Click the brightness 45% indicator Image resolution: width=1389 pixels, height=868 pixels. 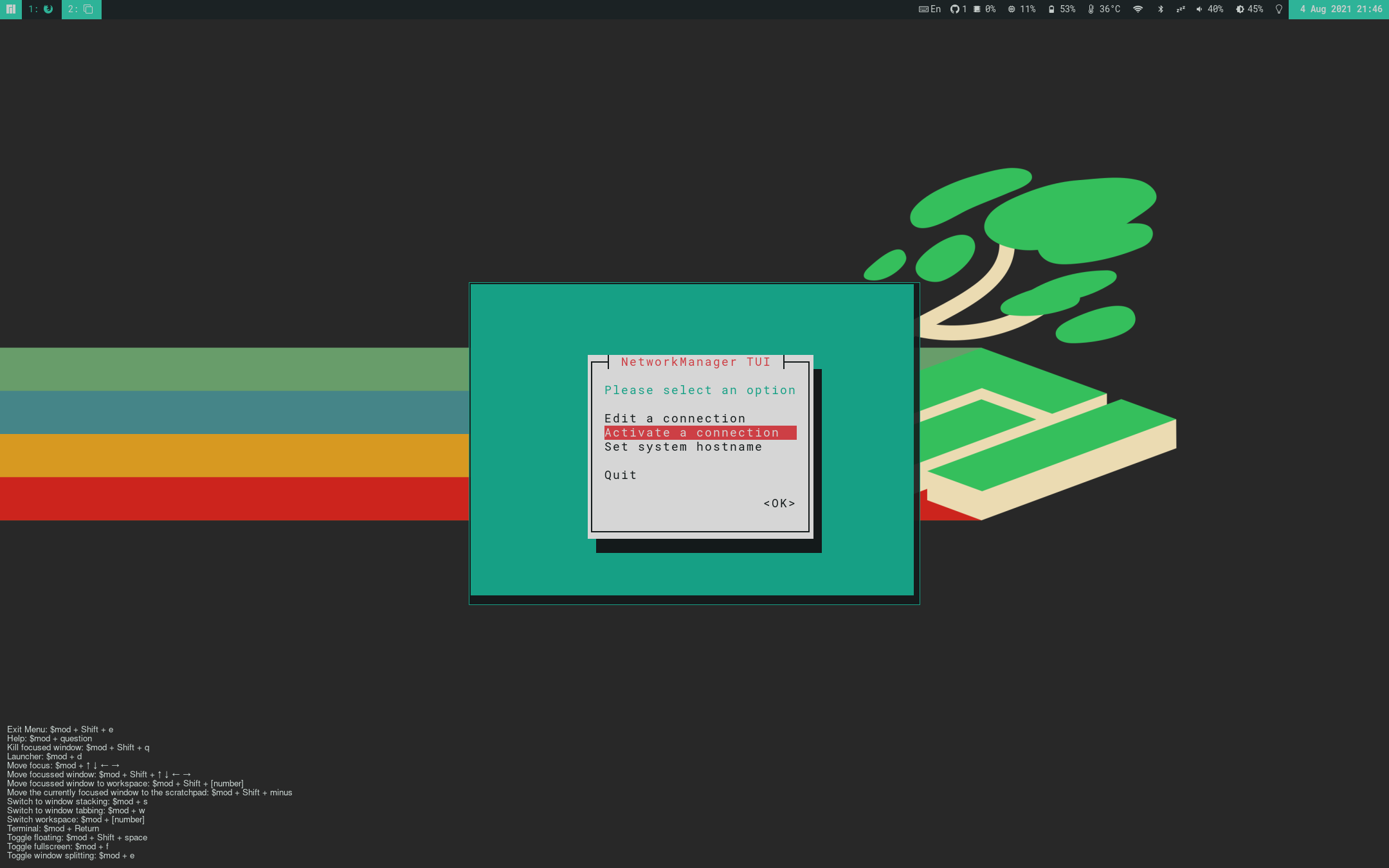coord(1249,9)
